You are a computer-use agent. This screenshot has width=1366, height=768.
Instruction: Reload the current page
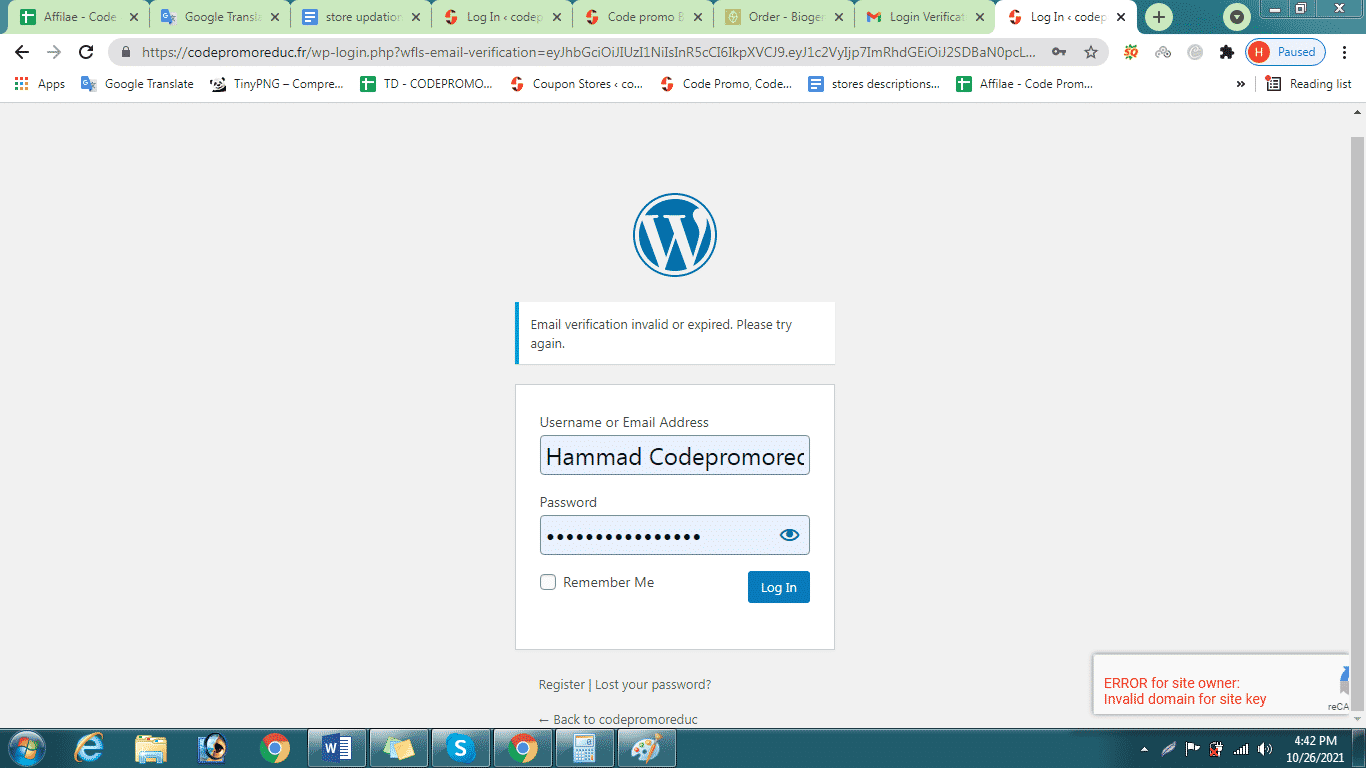pos(86,52)
